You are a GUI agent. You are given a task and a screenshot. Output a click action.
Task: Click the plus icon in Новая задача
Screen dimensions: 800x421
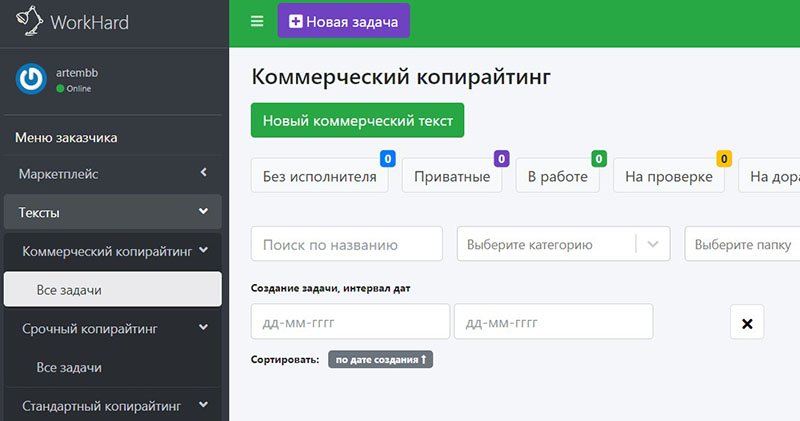pyautogui.click(x=295, y=21)
